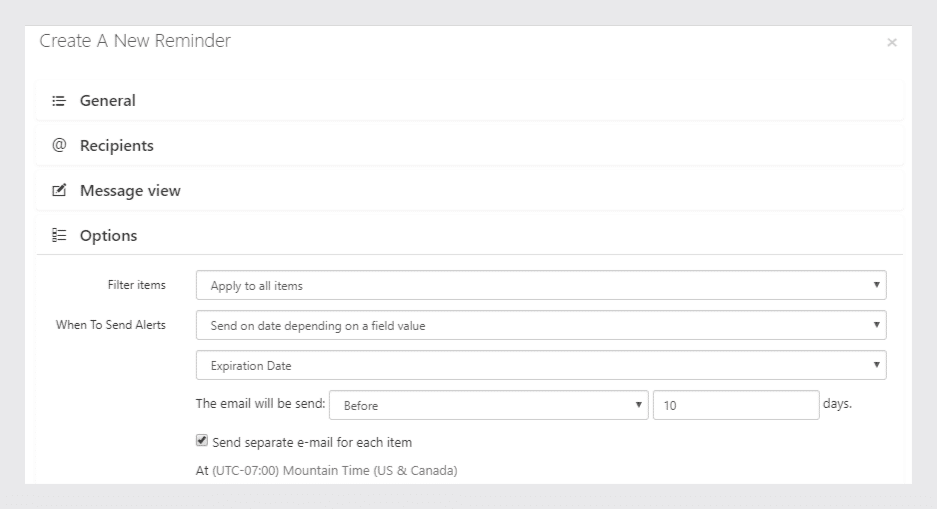Open the When To Send Alerts dropdown

tap(541, 325)
